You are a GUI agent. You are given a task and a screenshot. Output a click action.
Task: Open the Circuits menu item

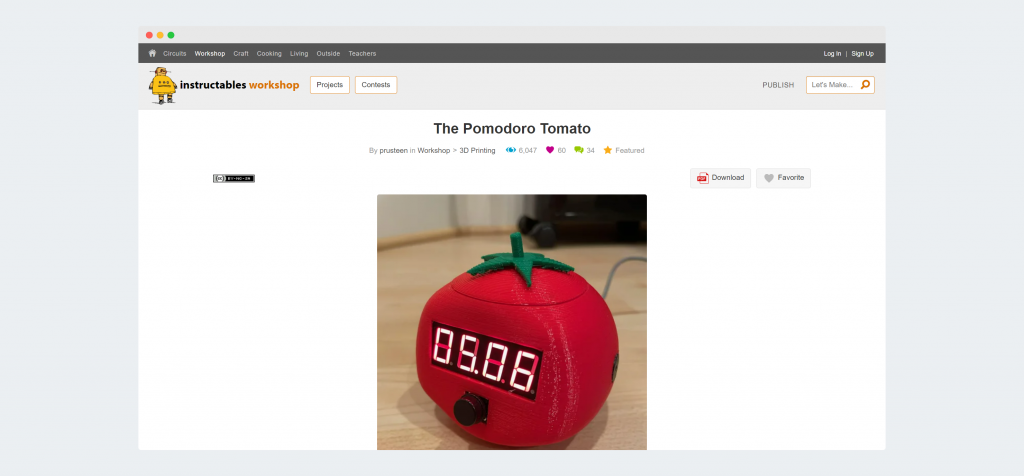point(174,54)
